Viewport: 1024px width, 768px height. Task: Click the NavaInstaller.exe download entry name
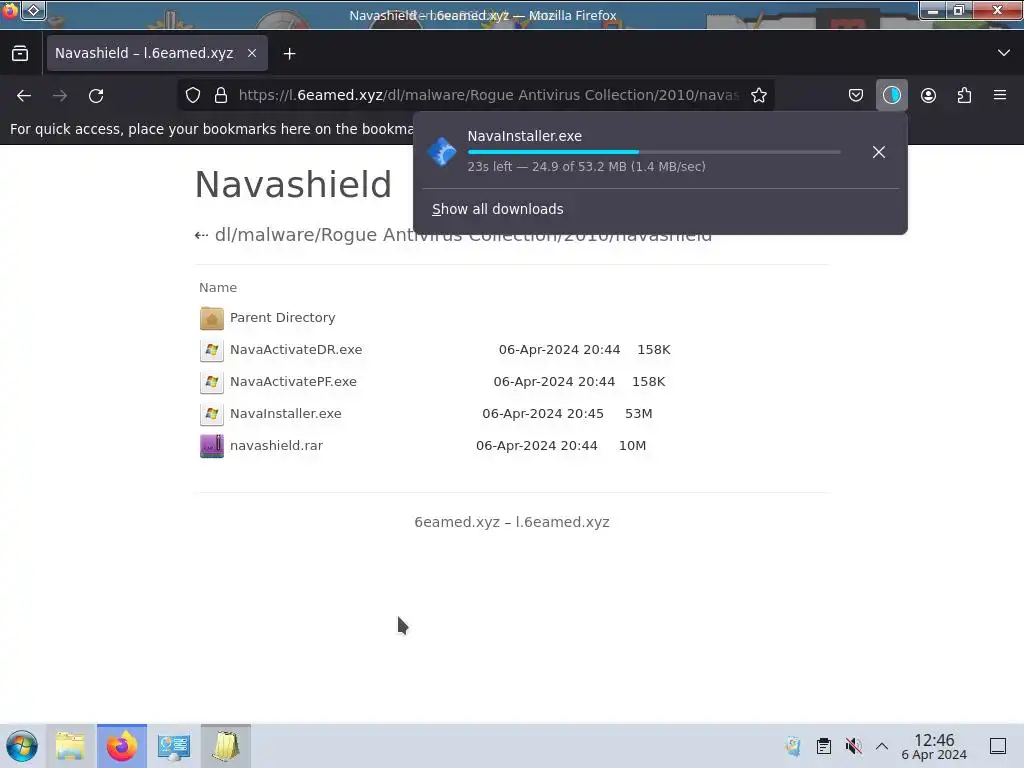(524, 136)
